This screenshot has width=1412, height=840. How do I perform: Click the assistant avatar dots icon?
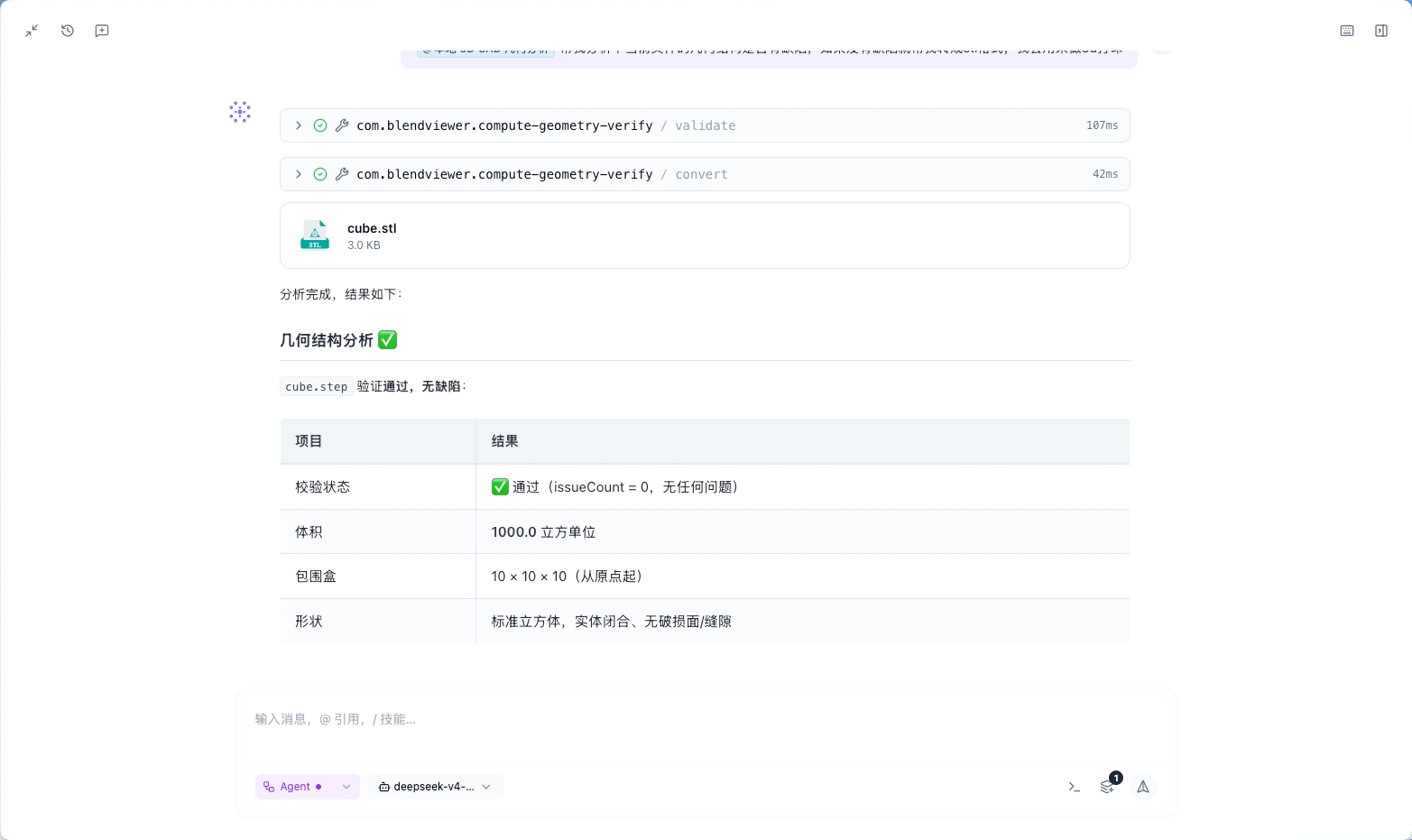pos(240,112)
